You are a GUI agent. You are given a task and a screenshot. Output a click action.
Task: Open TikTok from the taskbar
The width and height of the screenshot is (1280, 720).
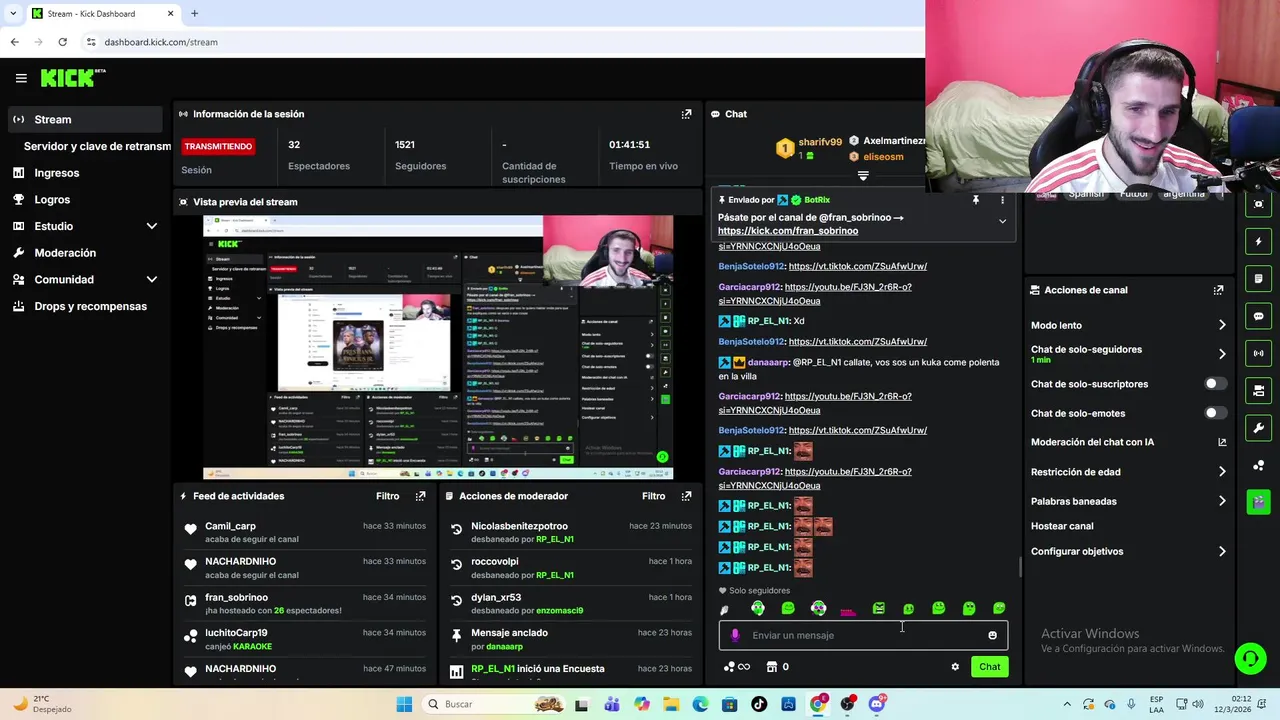(x=759, y=704)
